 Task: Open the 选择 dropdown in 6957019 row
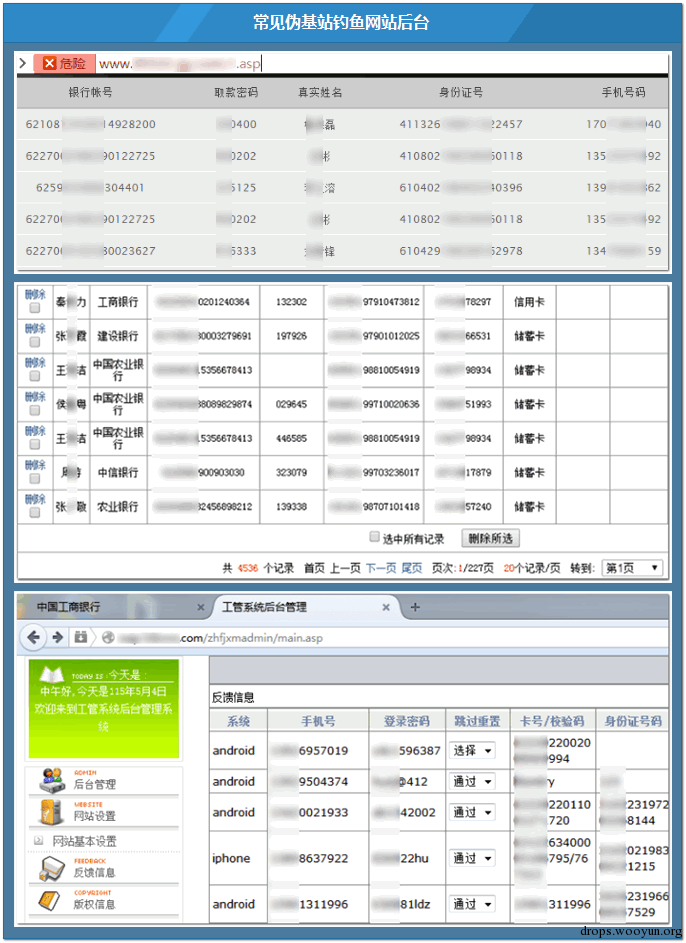coord(472,751)
